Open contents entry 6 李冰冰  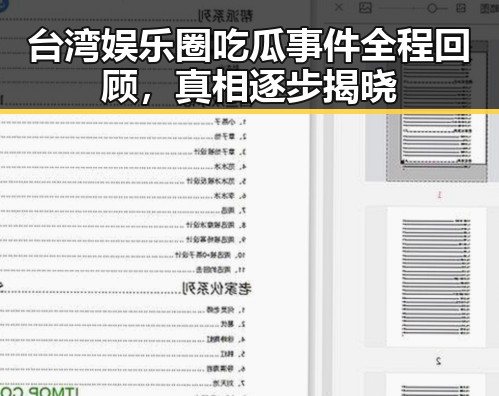click(230, 196)
